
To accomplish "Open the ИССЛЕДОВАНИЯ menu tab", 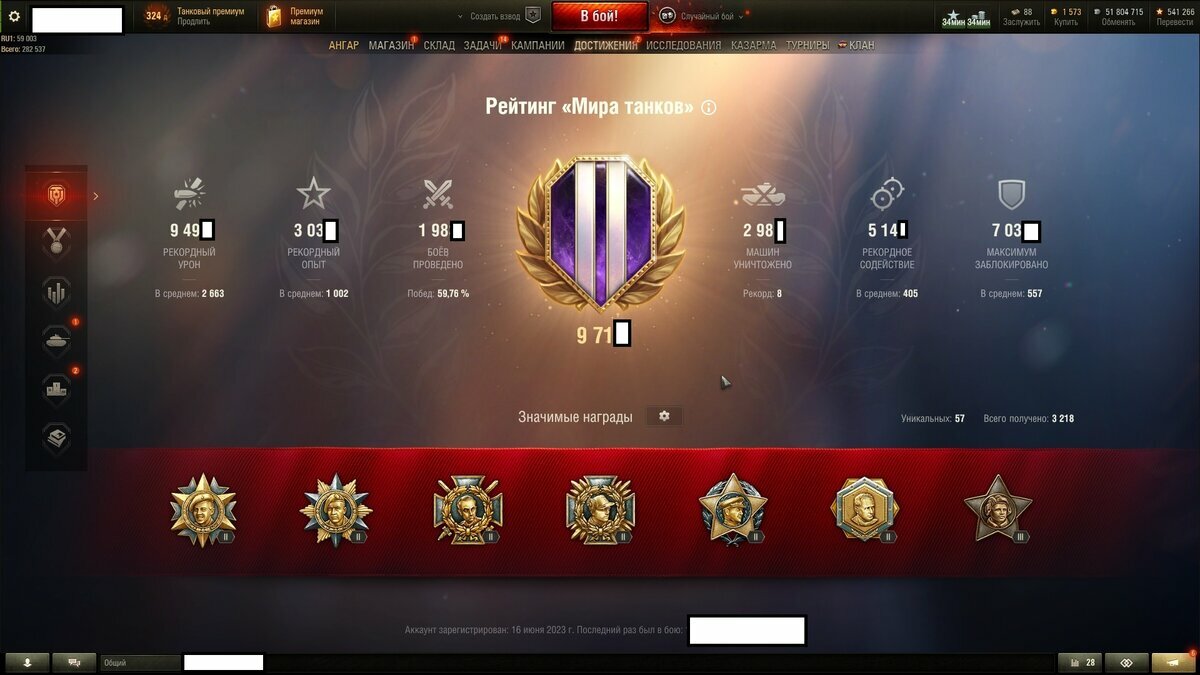I will pos(683,45).
